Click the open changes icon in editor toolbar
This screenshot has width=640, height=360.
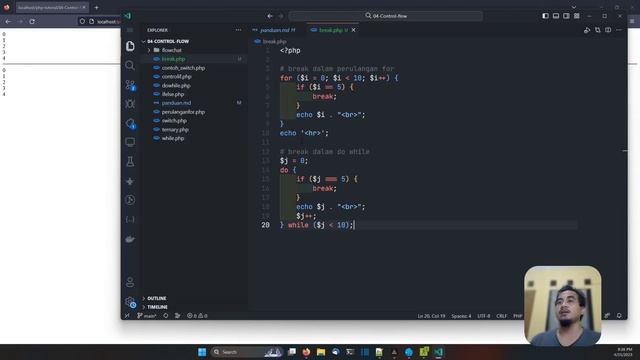coord(598,30)
